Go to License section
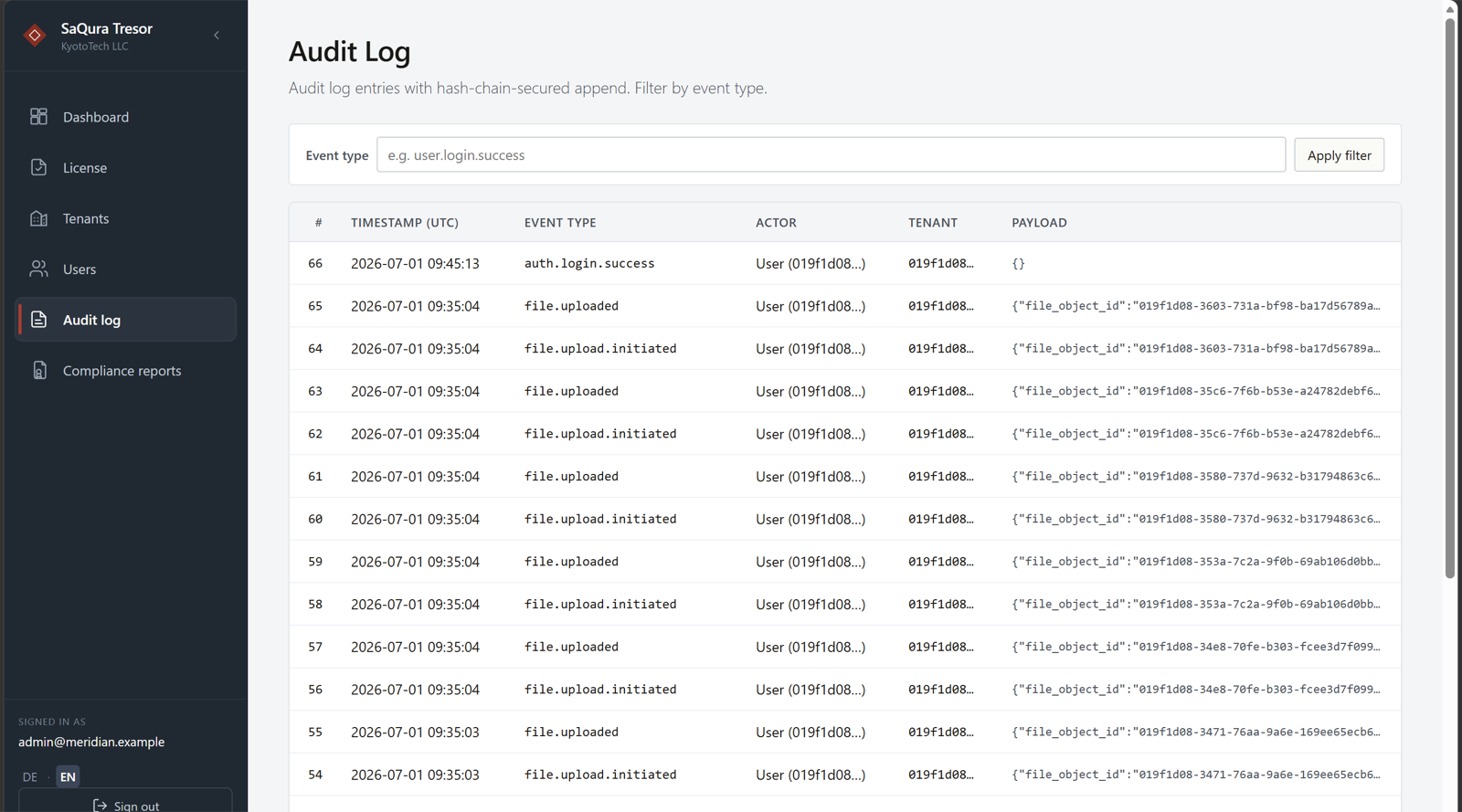 pos(125,167)
